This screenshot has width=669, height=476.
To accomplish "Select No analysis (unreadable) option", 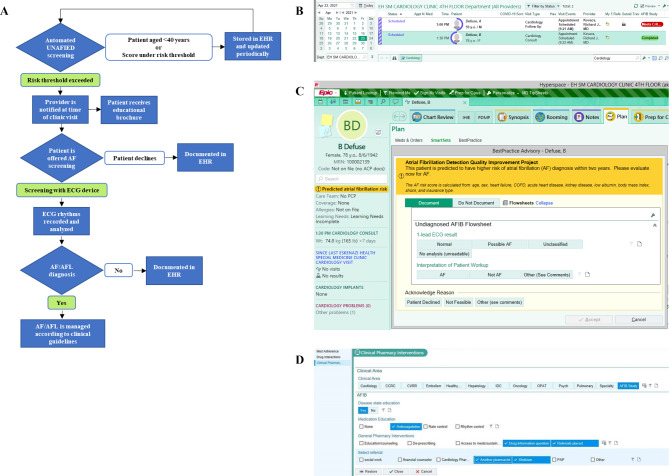I will (444, 254).
